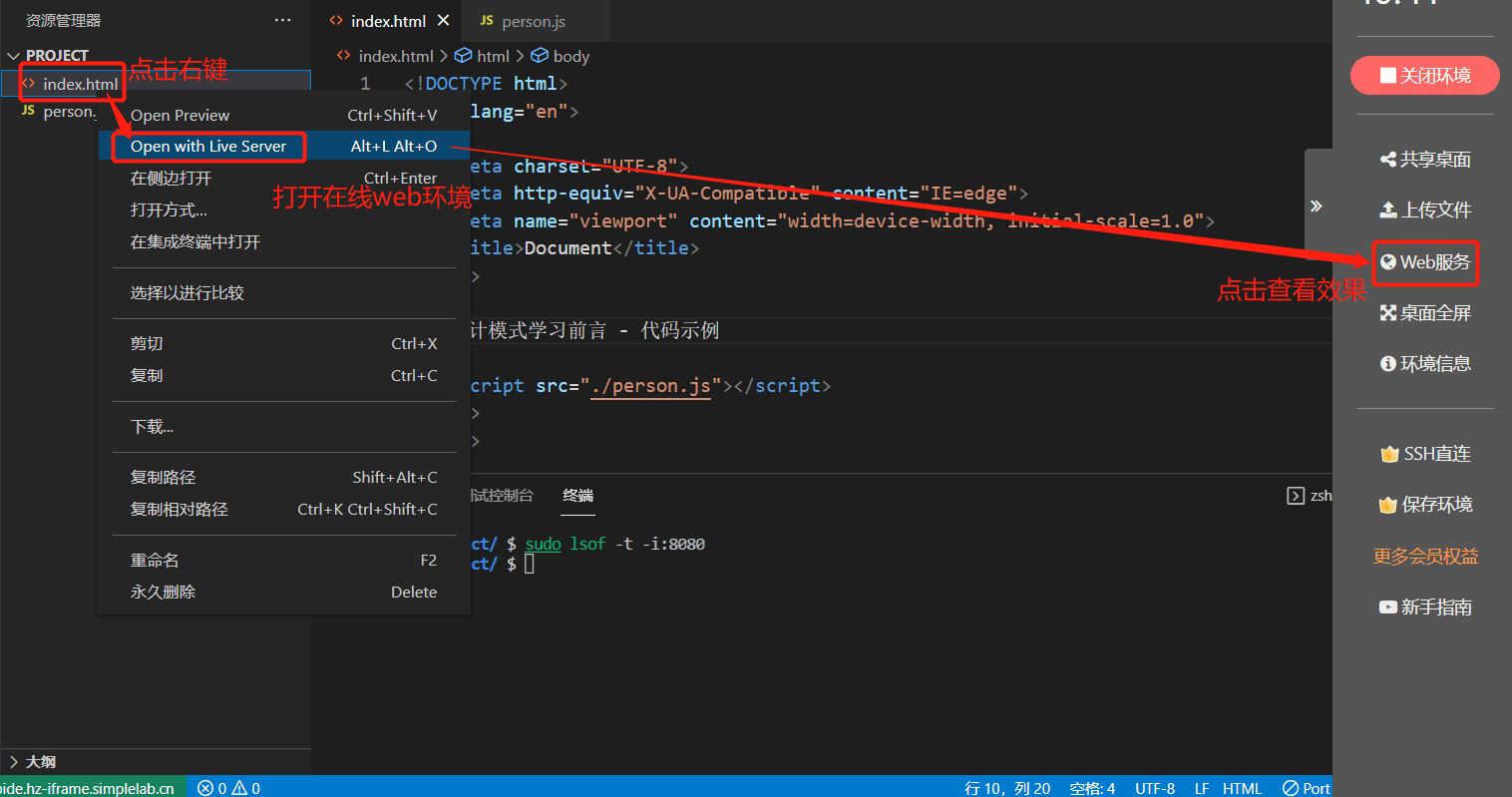
Task: Click the ./person.js script link in code
Action: pyautogui.click(x=650, y=386)
